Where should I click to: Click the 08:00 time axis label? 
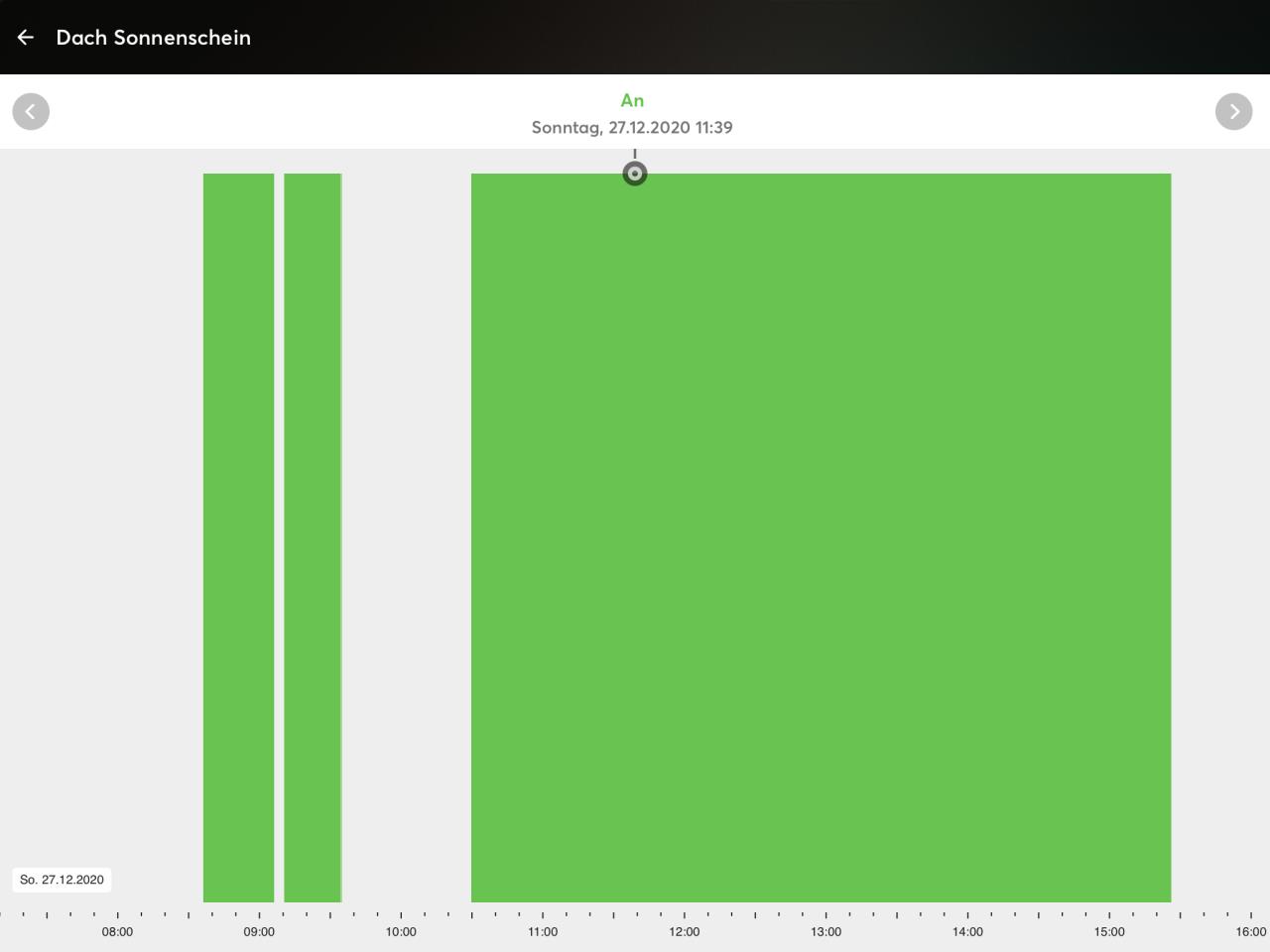pyautogui.click(x=117, y=932)
